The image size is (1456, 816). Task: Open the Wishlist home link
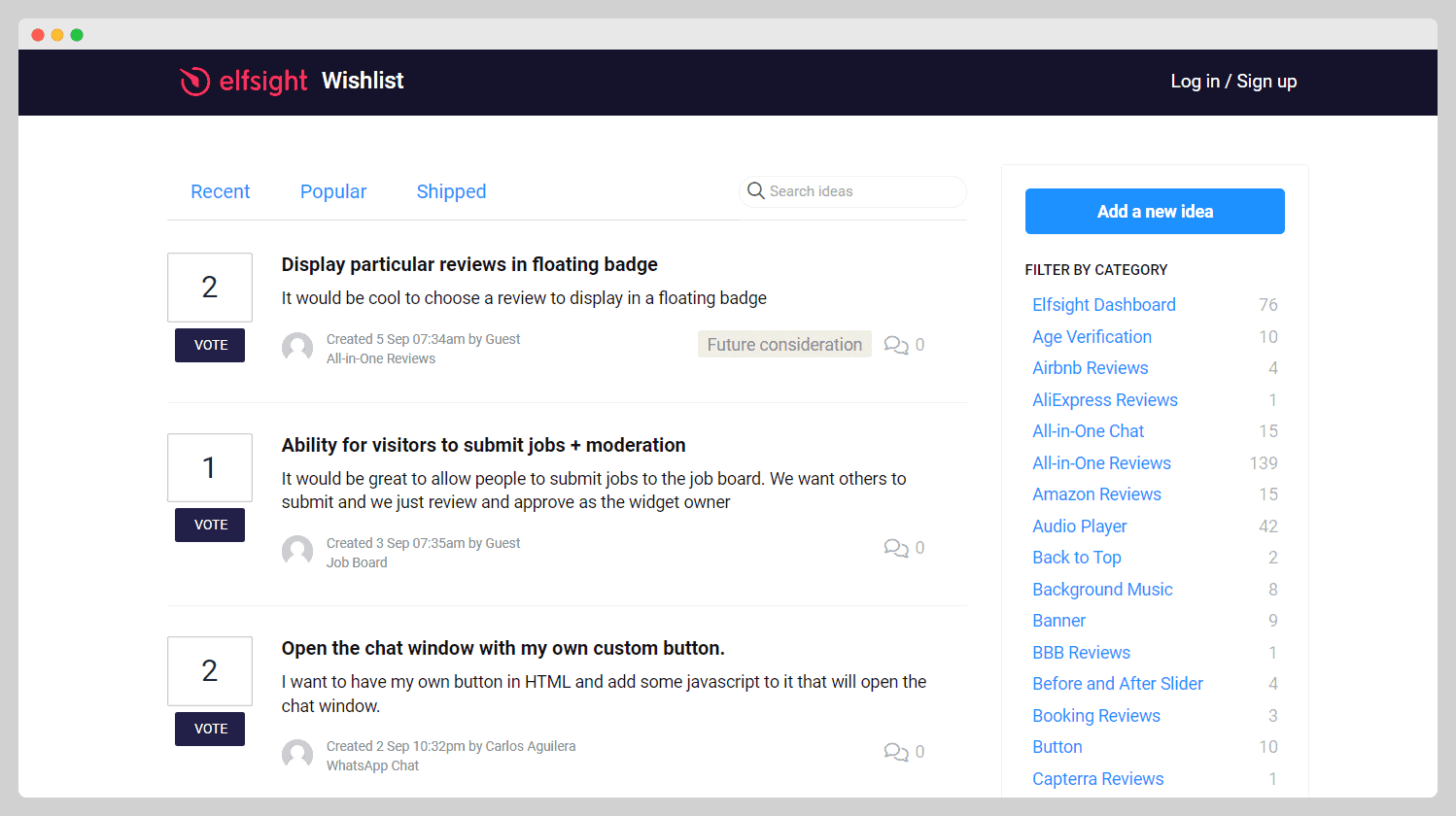click(x=363, y=81)
